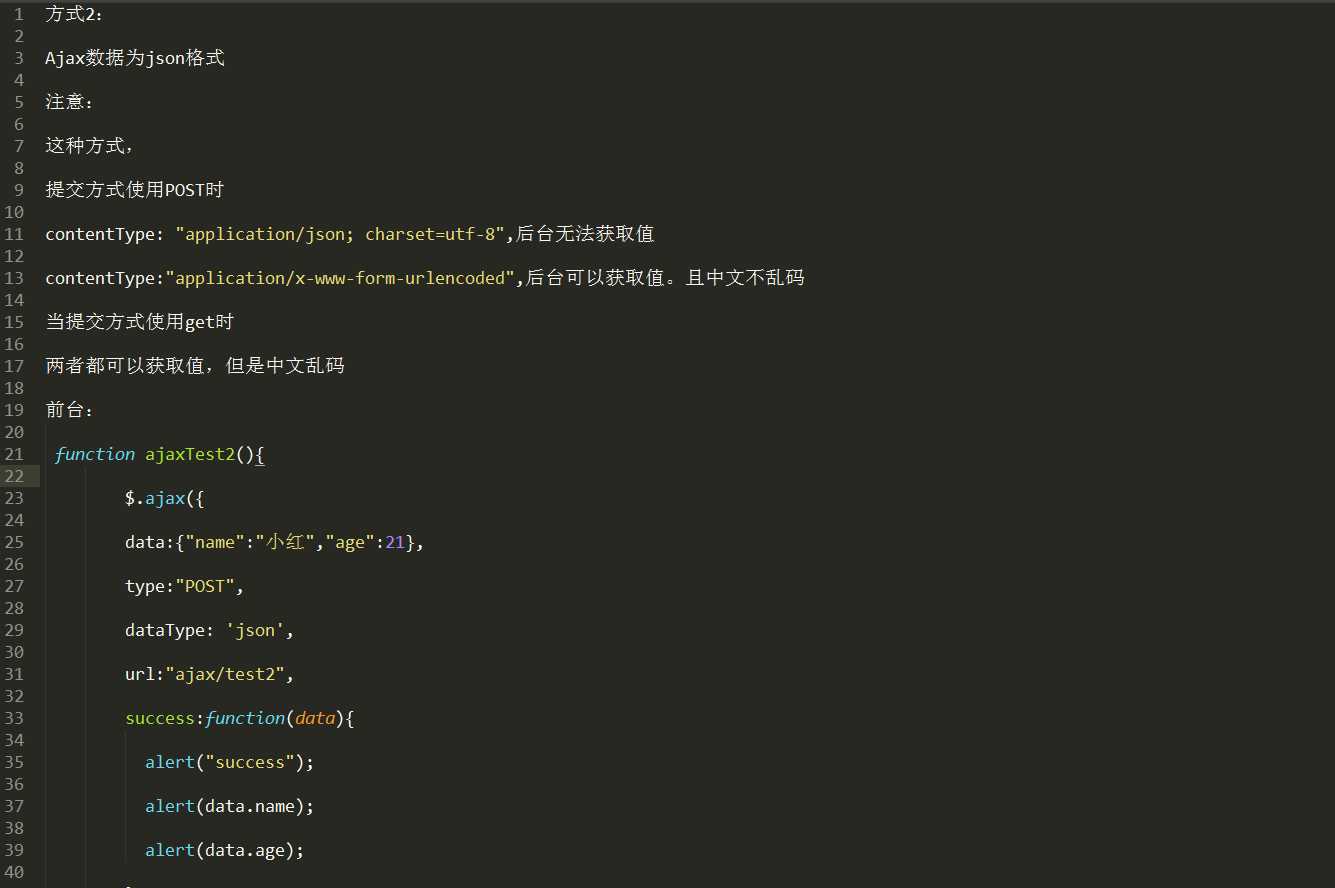Click the alert(data.age) statement
The image size is (1335, 888).
point(224,850)
